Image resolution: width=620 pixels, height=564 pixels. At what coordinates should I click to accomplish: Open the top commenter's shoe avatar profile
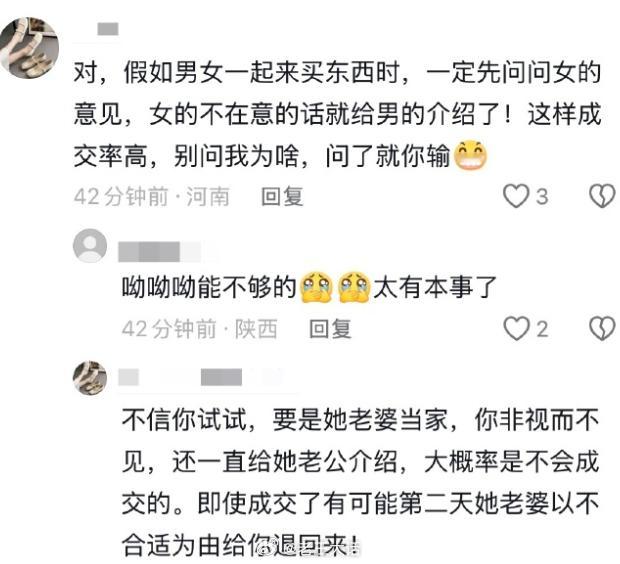(30, 48)
